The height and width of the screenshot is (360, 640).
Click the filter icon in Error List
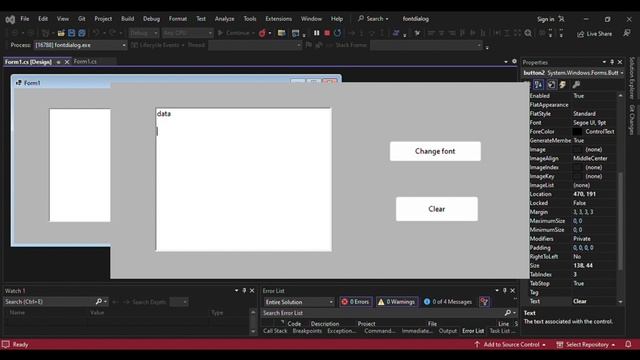point(484,302)
